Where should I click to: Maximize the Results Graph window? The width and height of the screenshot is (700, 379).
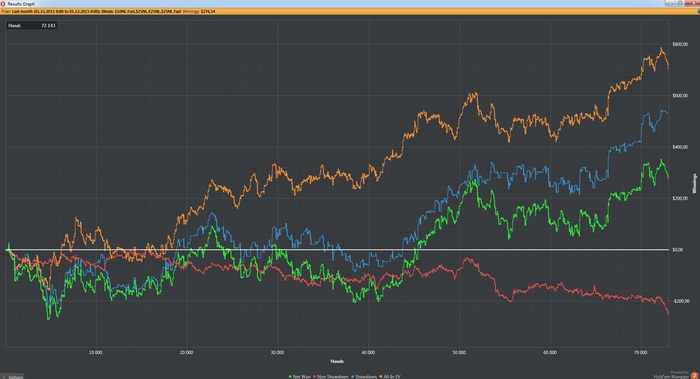(x=680, y=3)
